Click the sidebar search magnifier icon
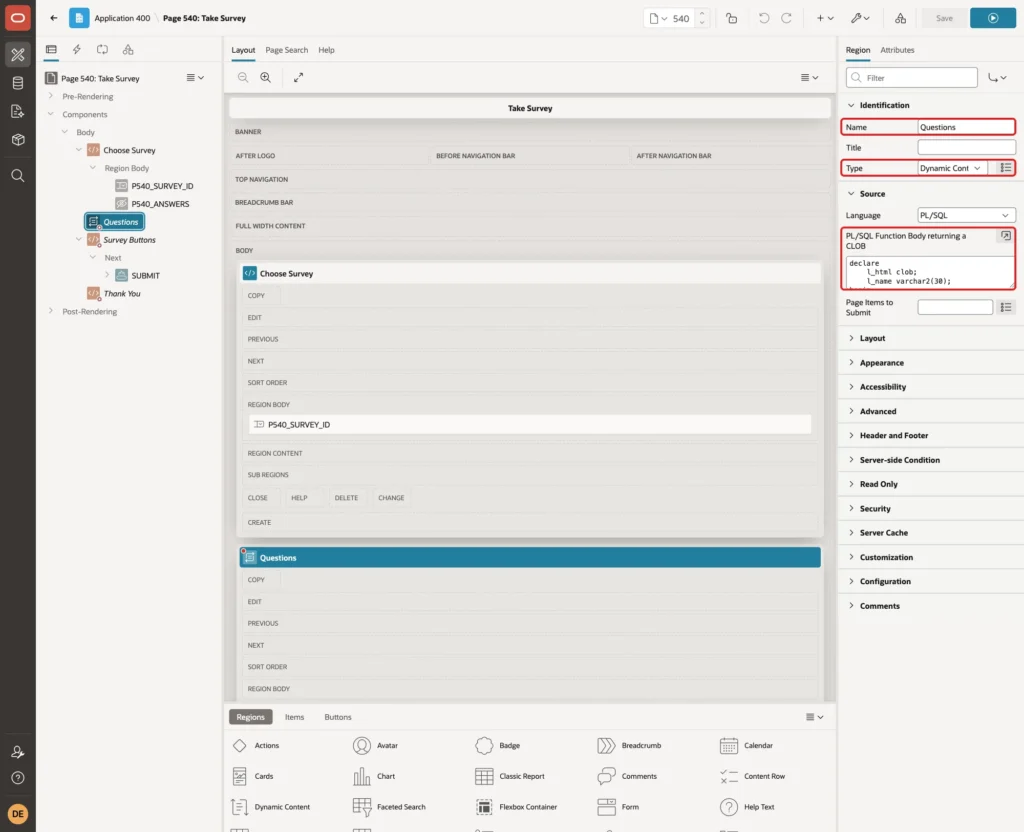The width and height of the screenshot is (1024, 832). click(18, 176)
